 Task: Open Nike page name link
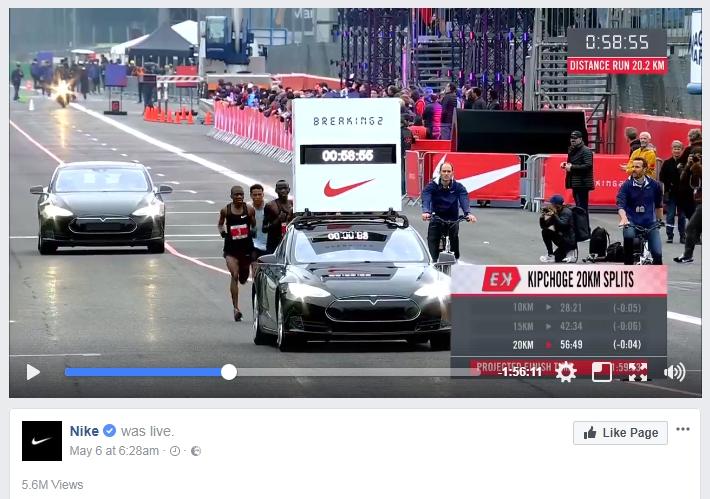point(84,431)
